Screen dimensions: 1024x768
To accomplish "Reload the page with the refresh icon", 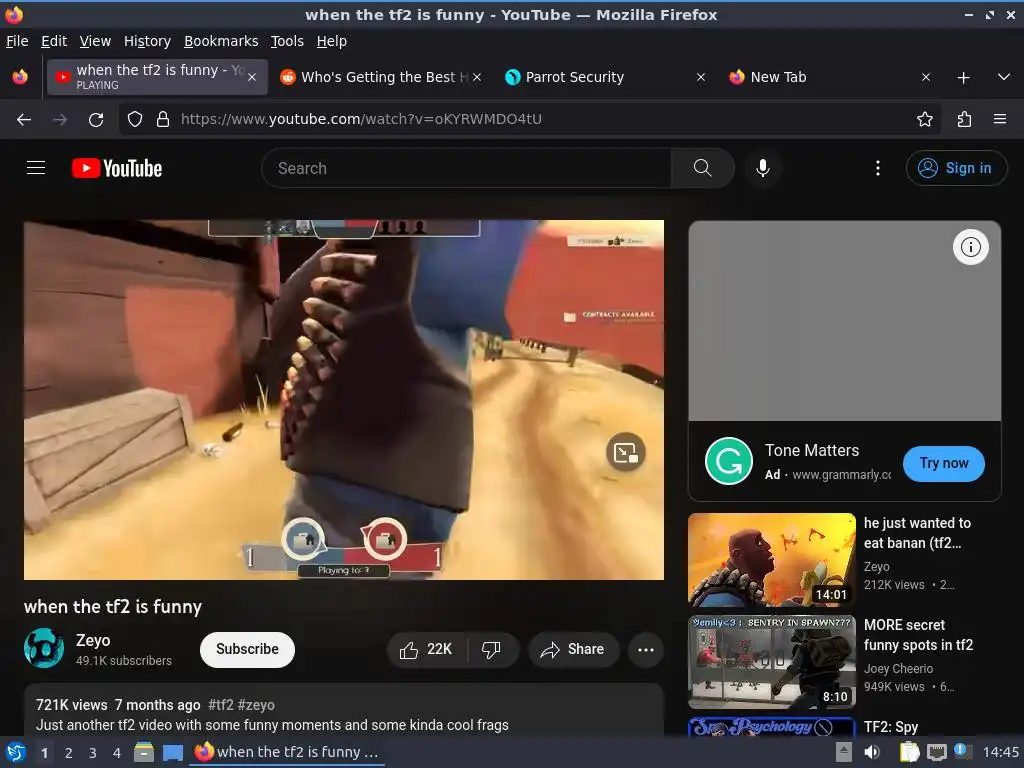I will coord(96,120).
